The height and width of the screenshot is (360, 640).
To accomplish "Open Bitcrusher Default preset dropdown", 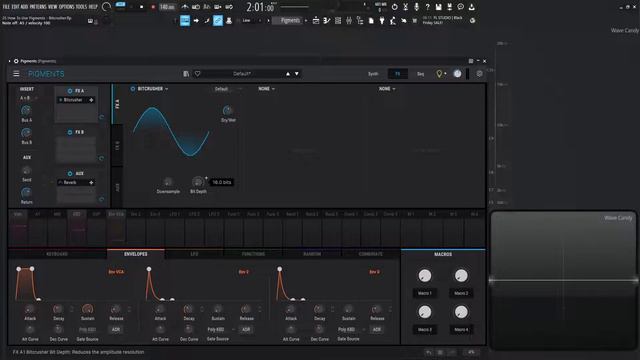I will [228, 89].
